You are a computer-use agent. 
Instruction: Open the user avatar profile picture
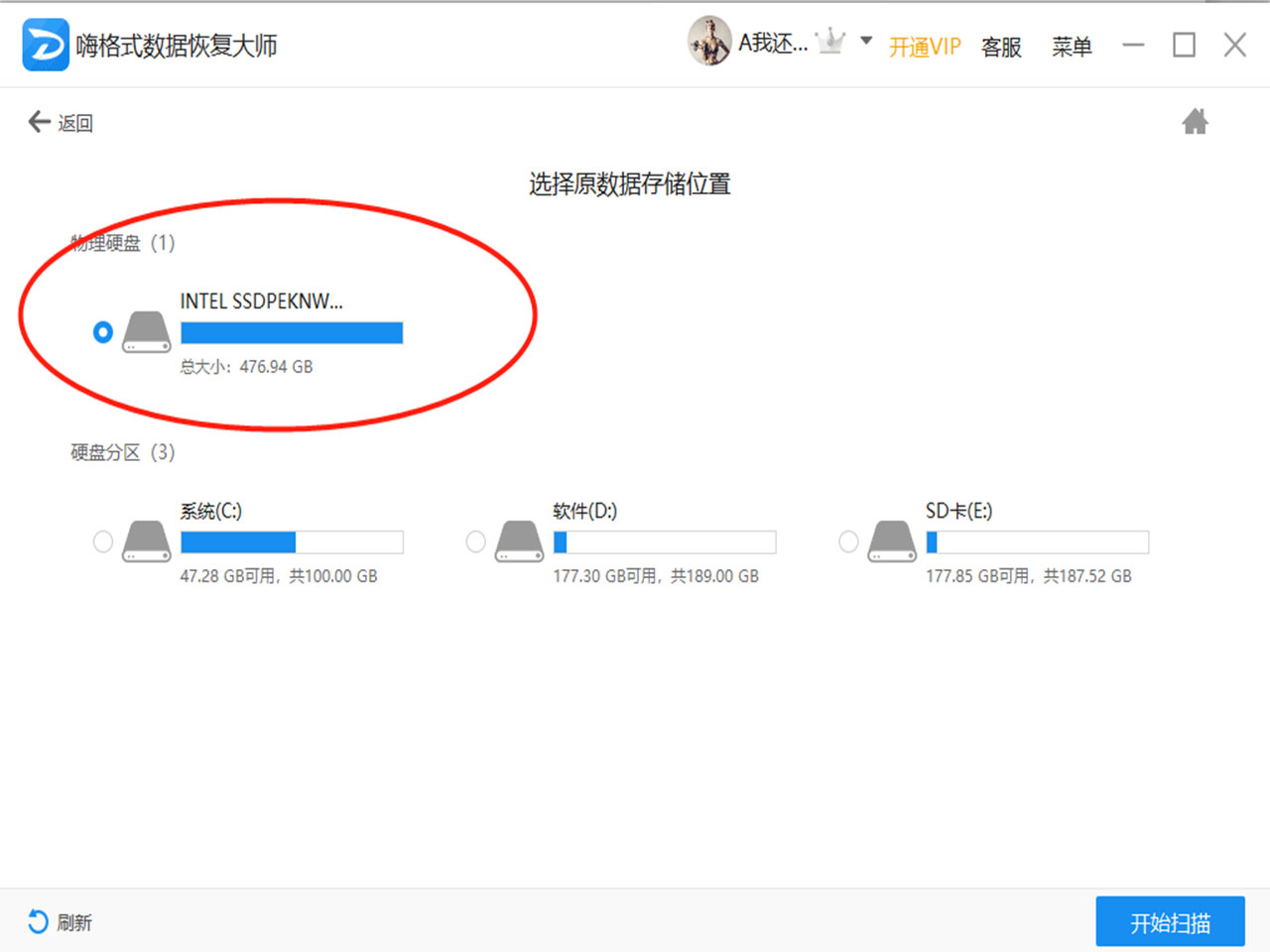coord(709,42)
